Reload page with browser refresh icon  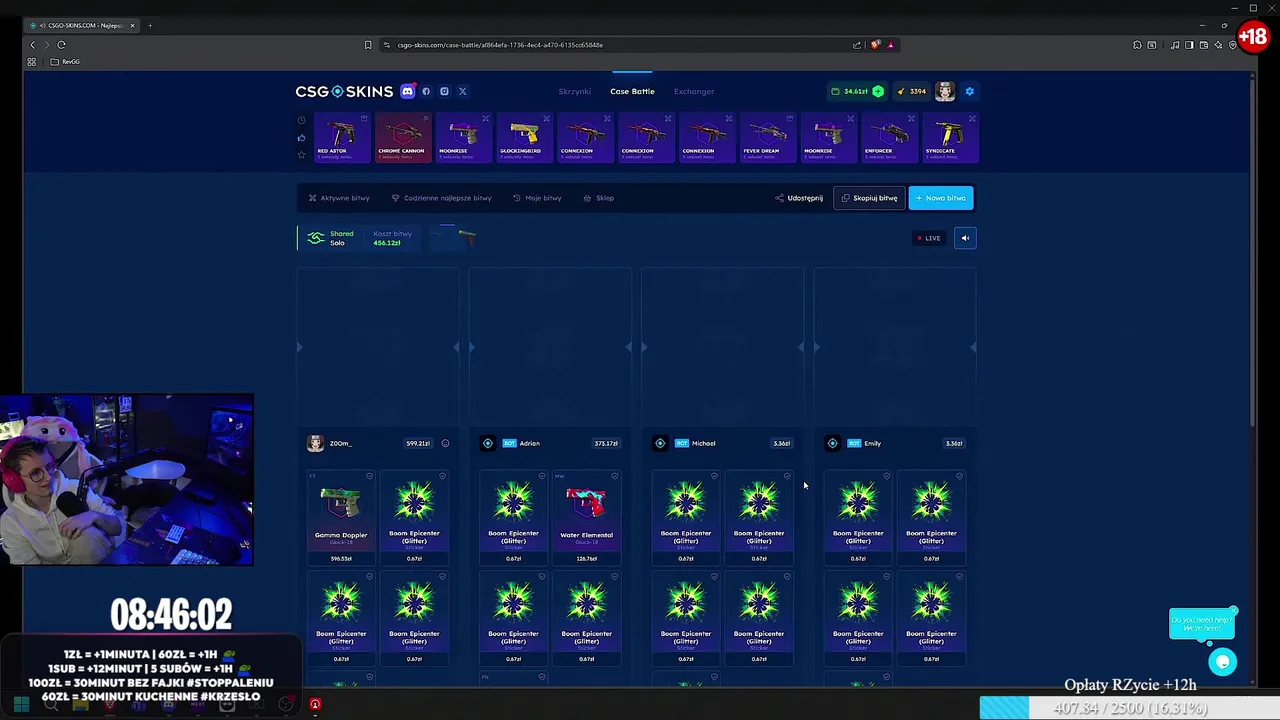click(x=61, y=45)
